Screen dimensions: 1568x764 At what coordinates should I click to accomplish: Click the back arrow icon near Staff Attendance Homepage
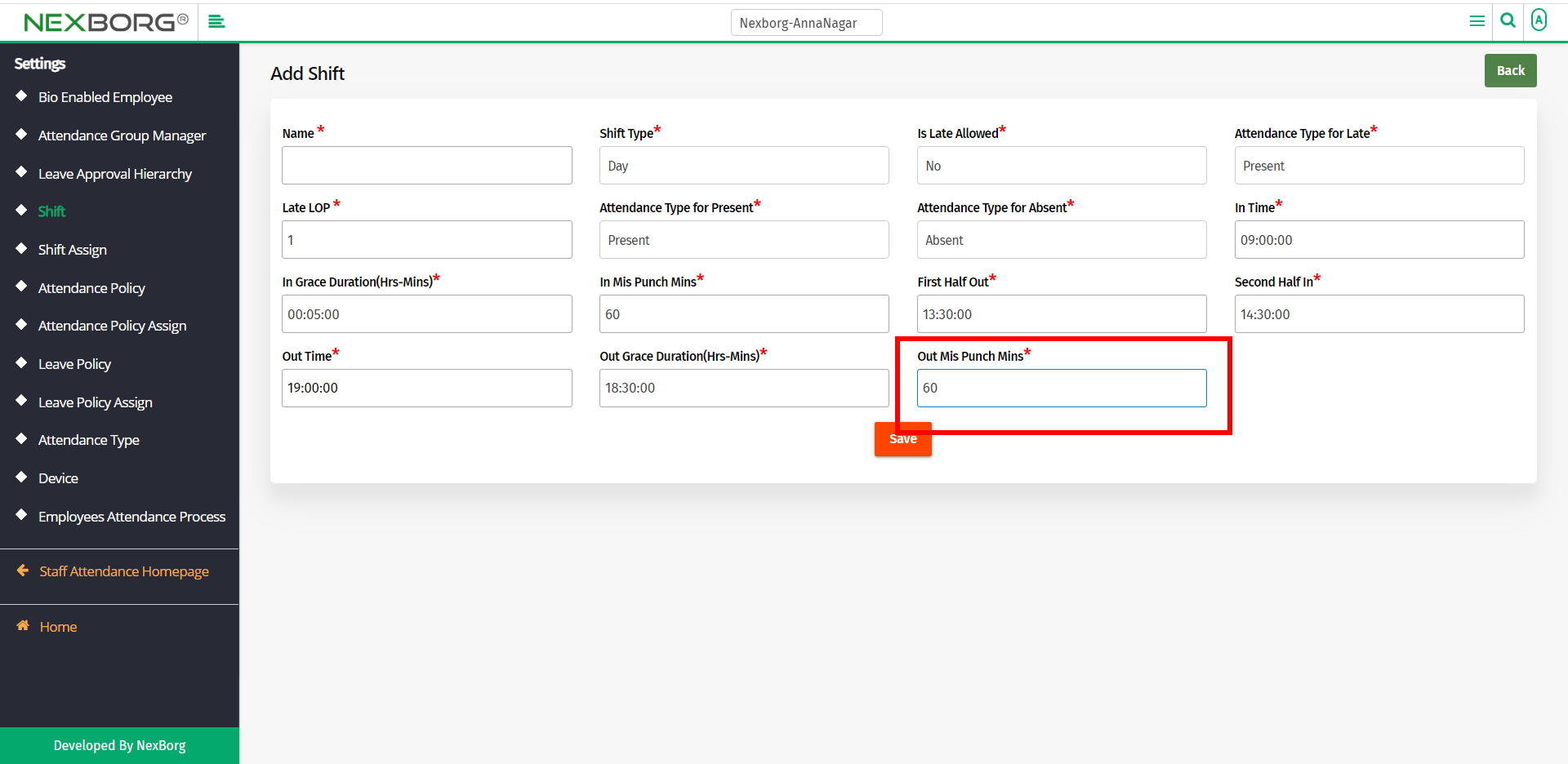23,571
